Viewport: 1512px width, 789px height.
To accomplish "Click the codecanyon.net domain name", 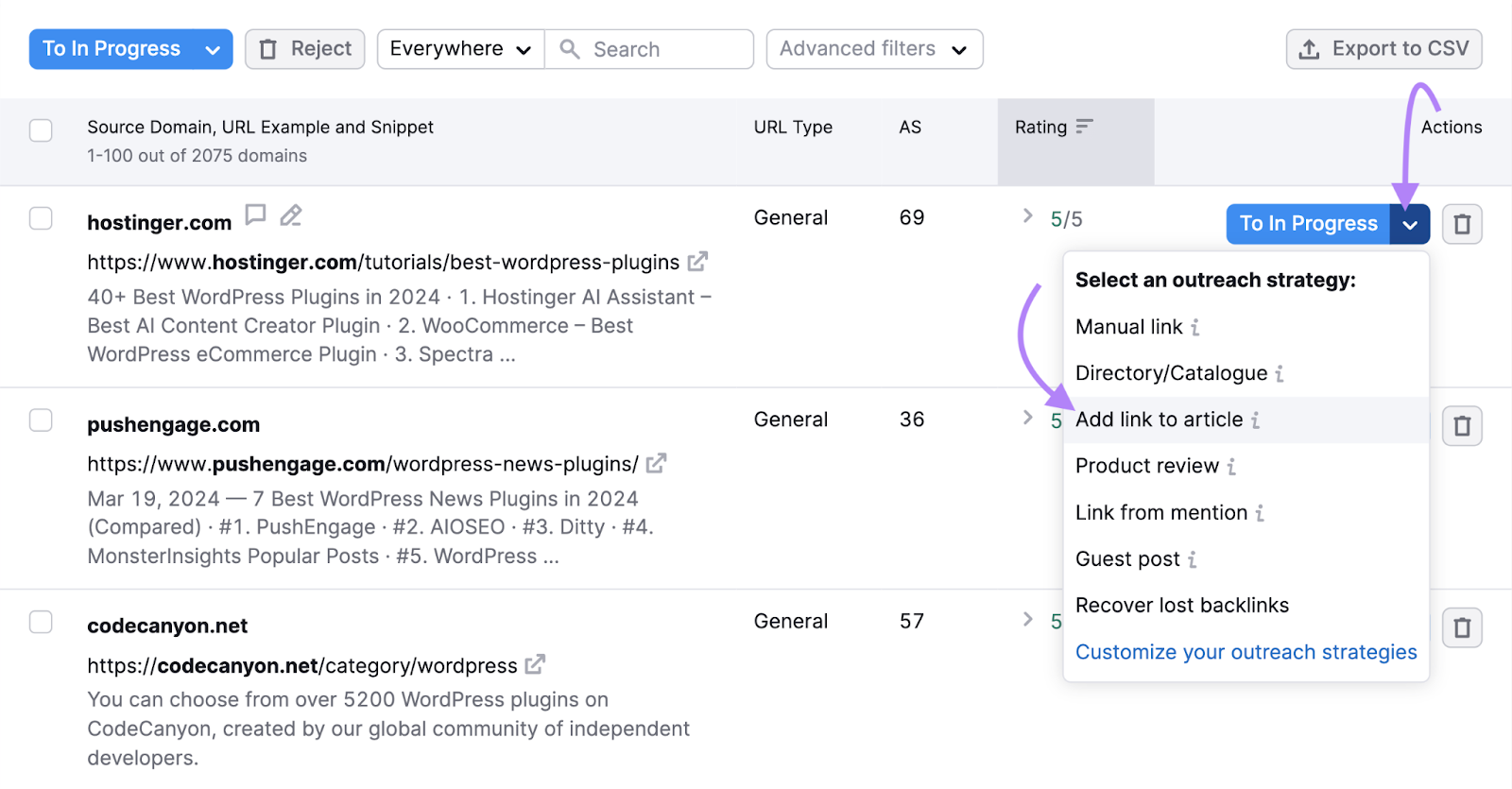I will 167,626.
